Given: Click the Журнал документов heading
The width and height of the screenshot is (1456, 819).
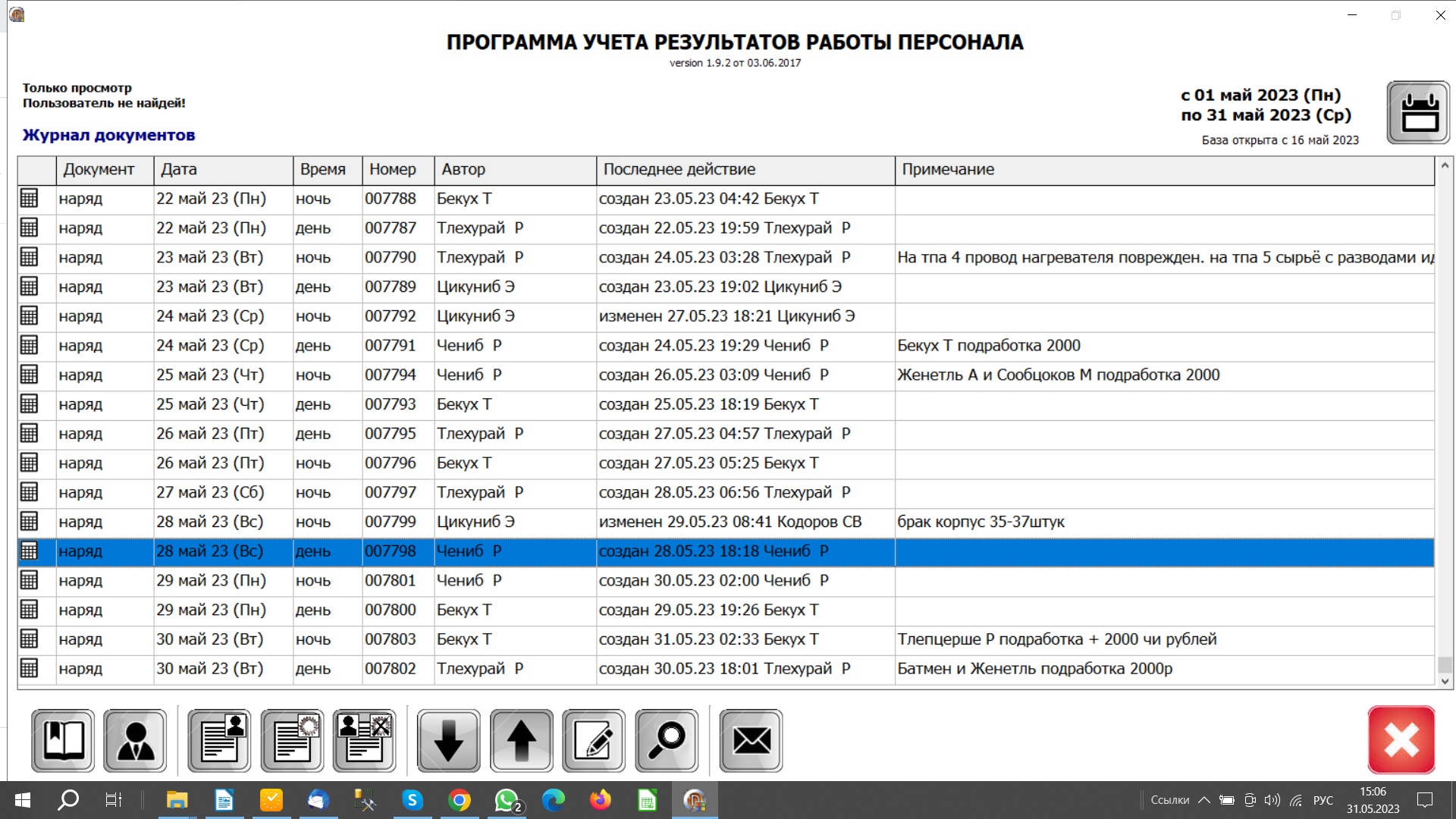Looking at the screenshot, I should click(108, 135).
